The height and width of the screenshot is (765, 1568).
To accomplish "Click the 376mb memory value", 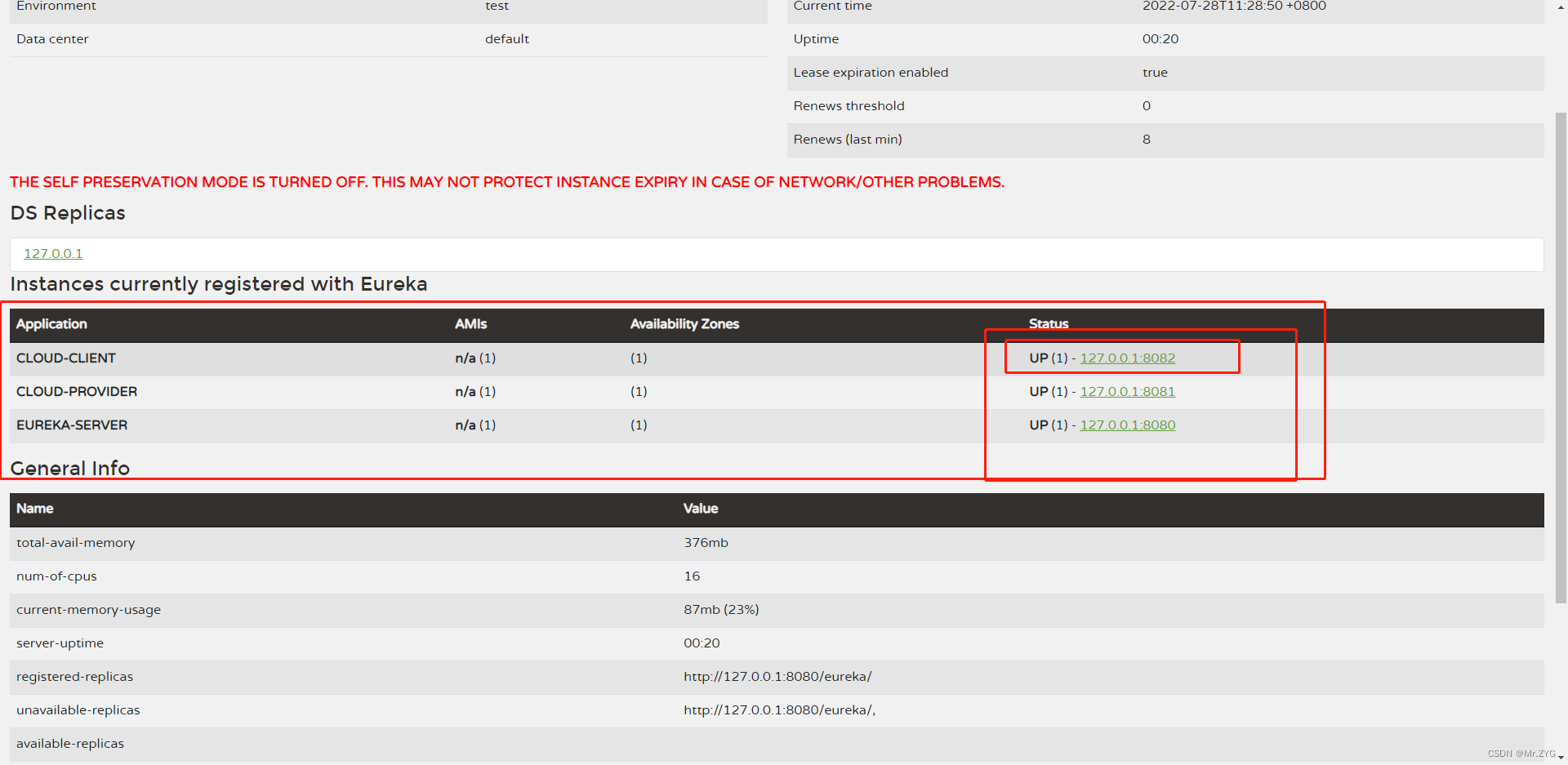I will 706,543.
